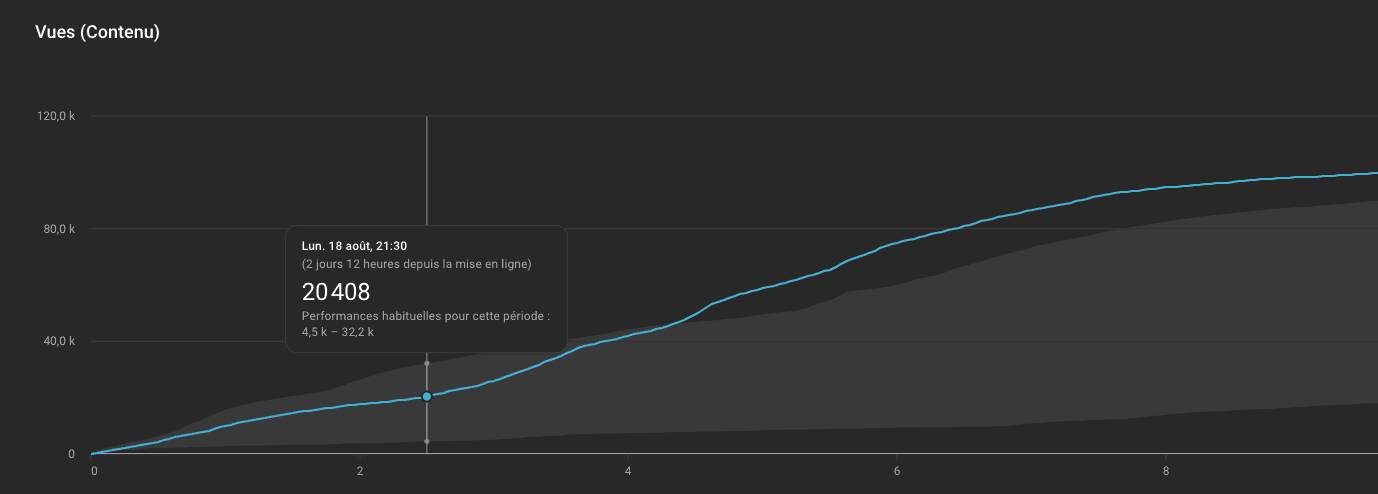The height and width of the screenshot is (494, 1378).
Task: Click the lower gray typical-range dot on the hover line
Action: click(x=427, y=441)
